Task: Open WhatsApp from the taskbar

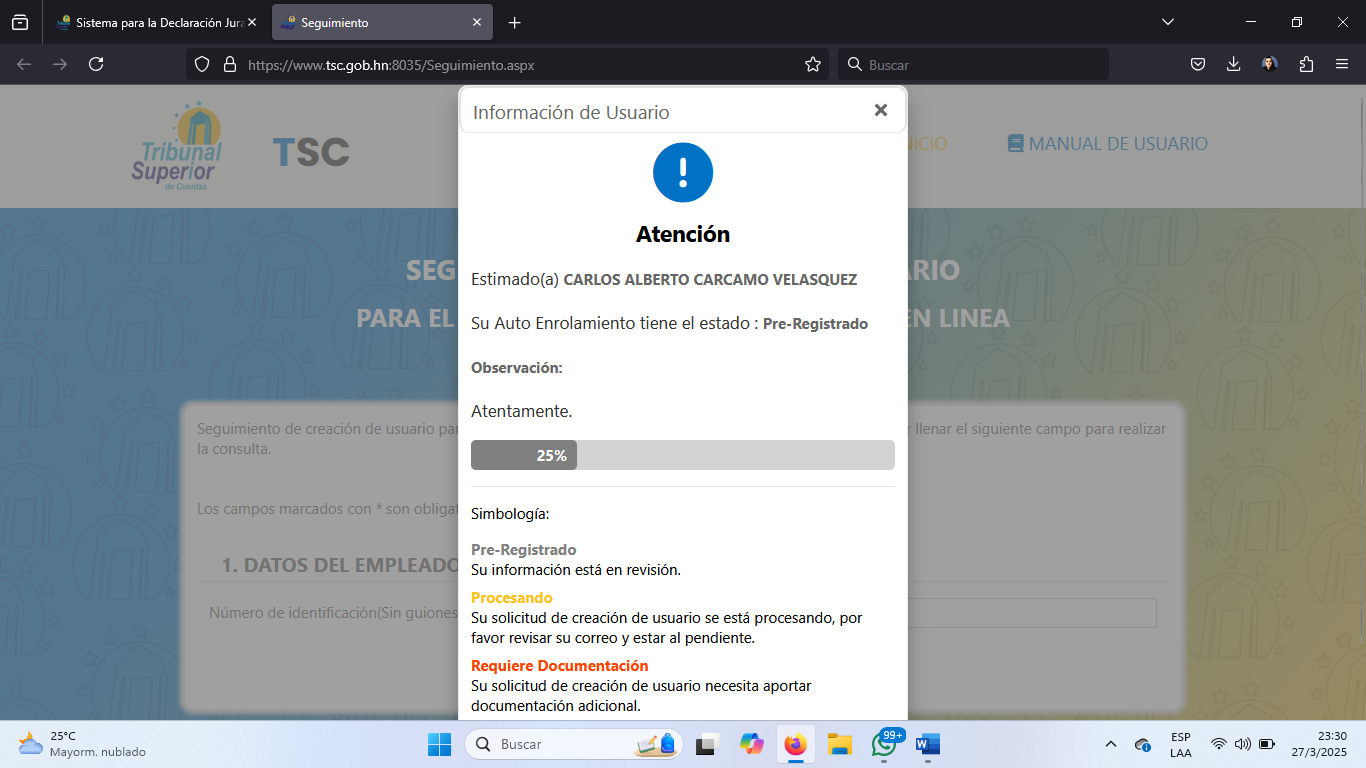Action: point(884,744)
